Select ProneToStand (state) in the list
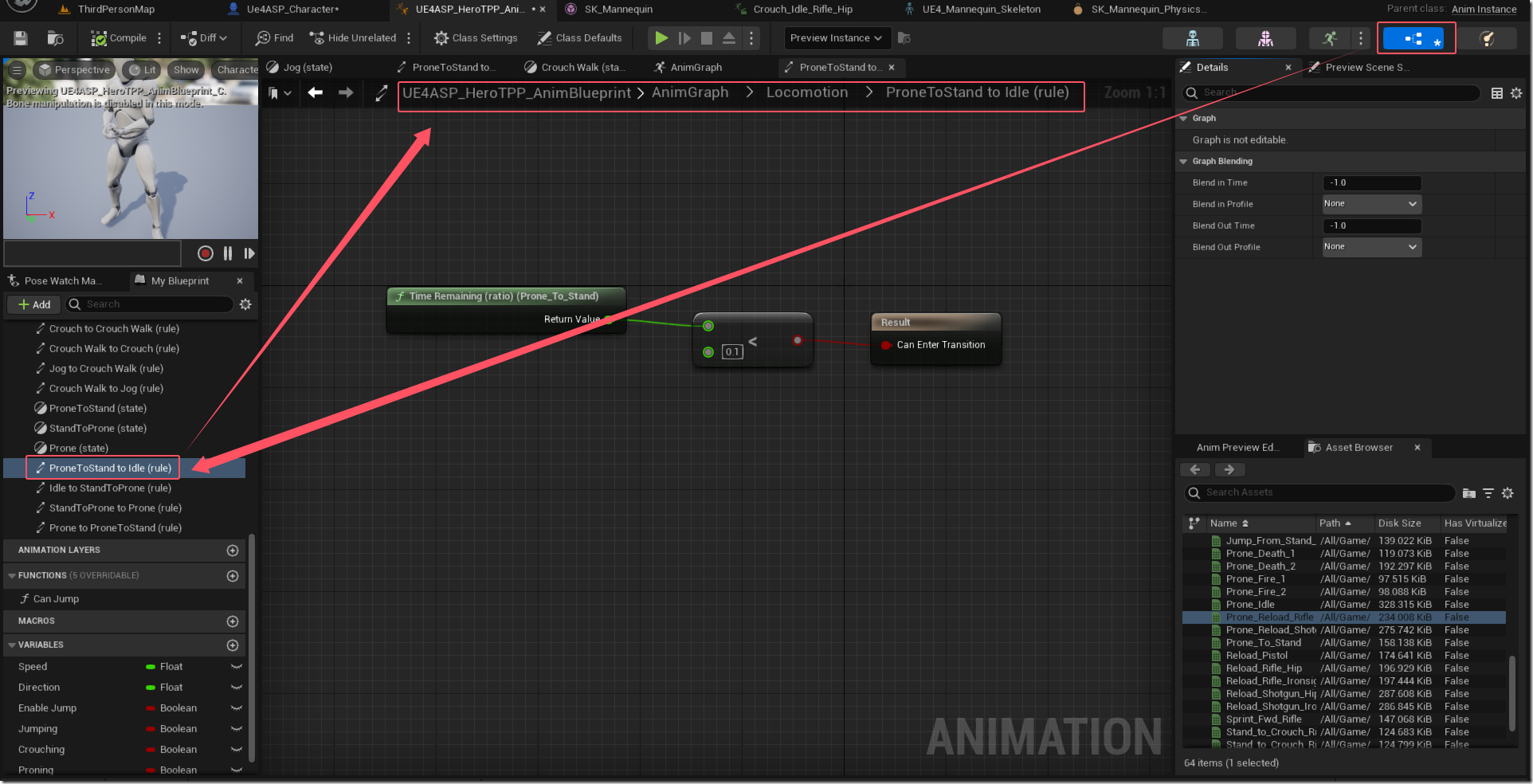1533x784 pixels. click(97, 408)
